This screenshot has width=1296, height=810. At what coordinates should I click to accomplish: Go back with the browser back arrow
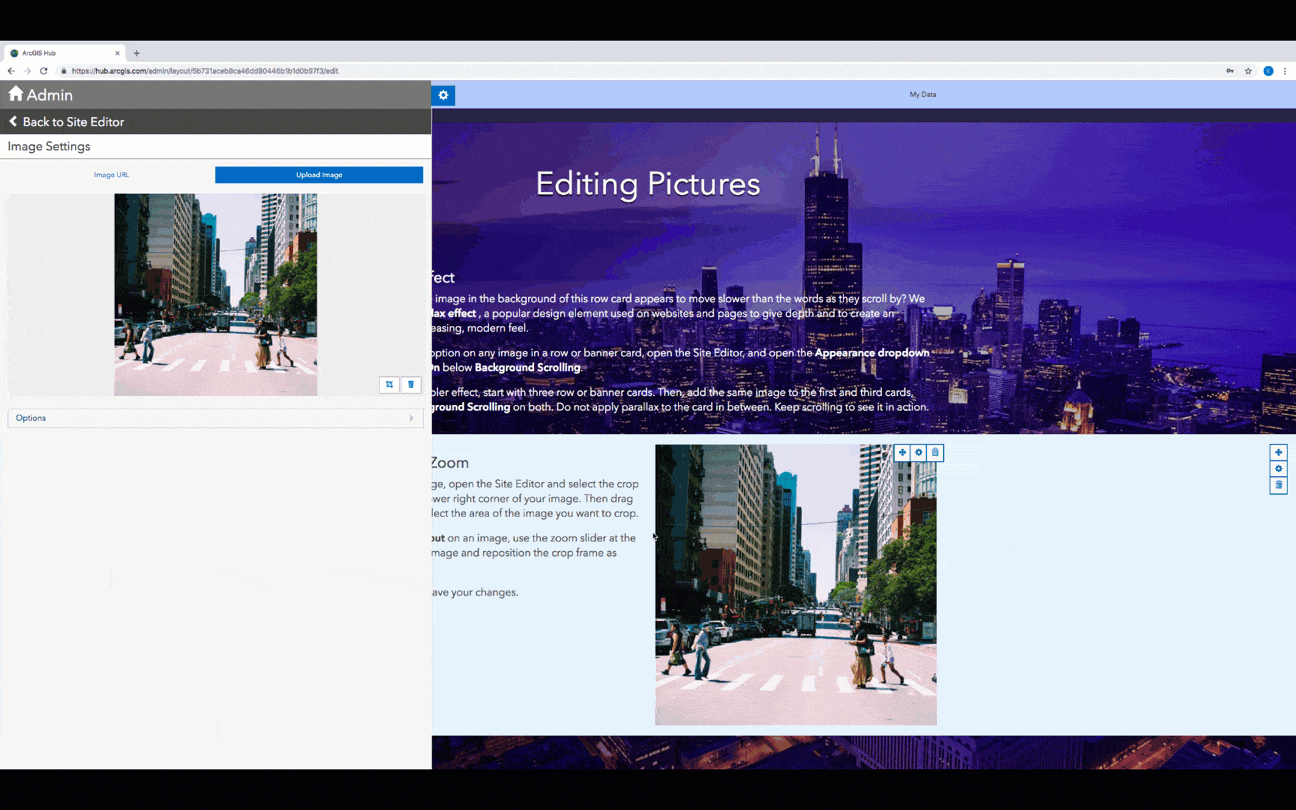tap(11, 71)
